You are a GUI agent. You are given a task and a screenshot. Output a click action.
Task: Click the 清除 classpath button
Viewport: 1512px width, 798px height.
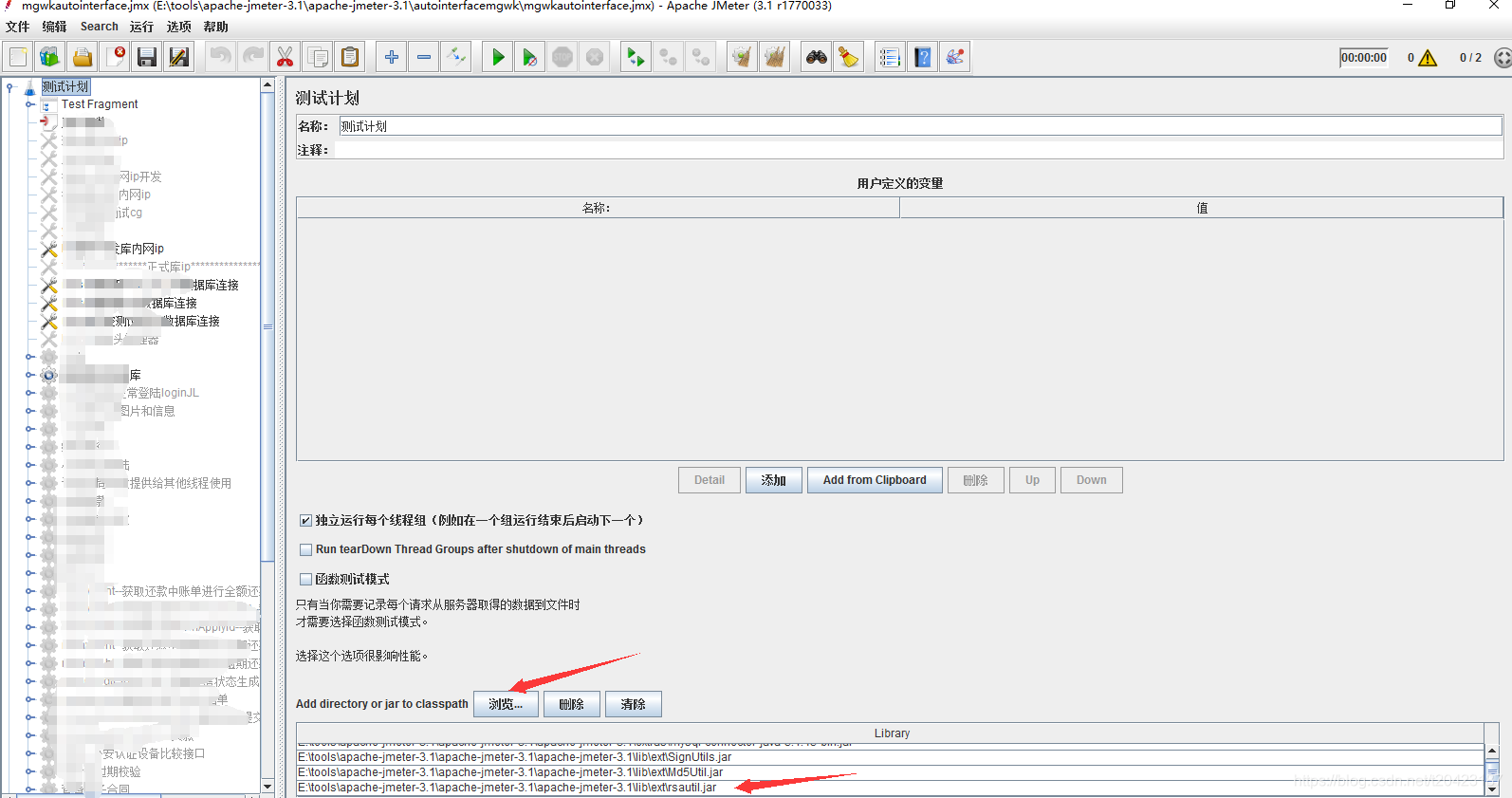click(633, 704)
